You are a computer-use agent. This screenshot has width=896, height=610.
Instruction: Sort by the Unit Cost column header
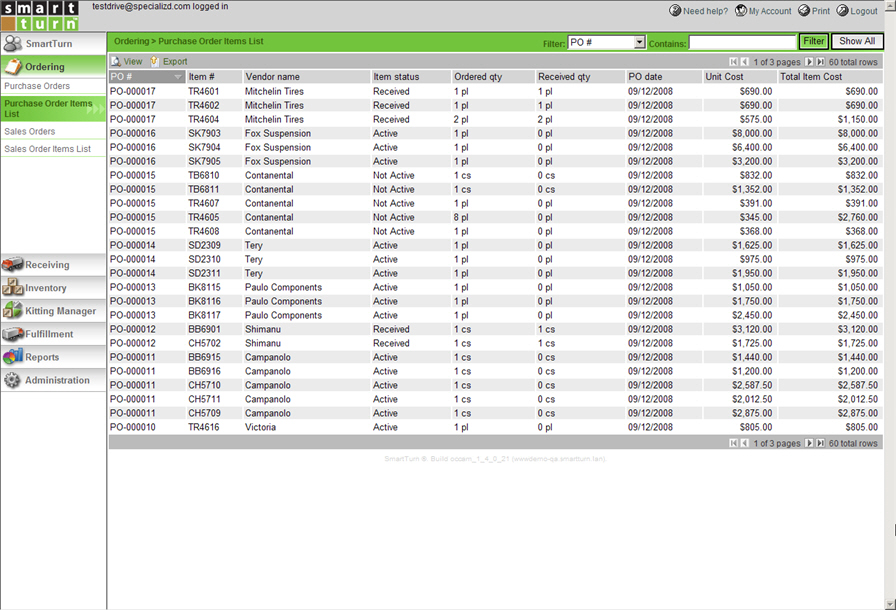point(739,77)
